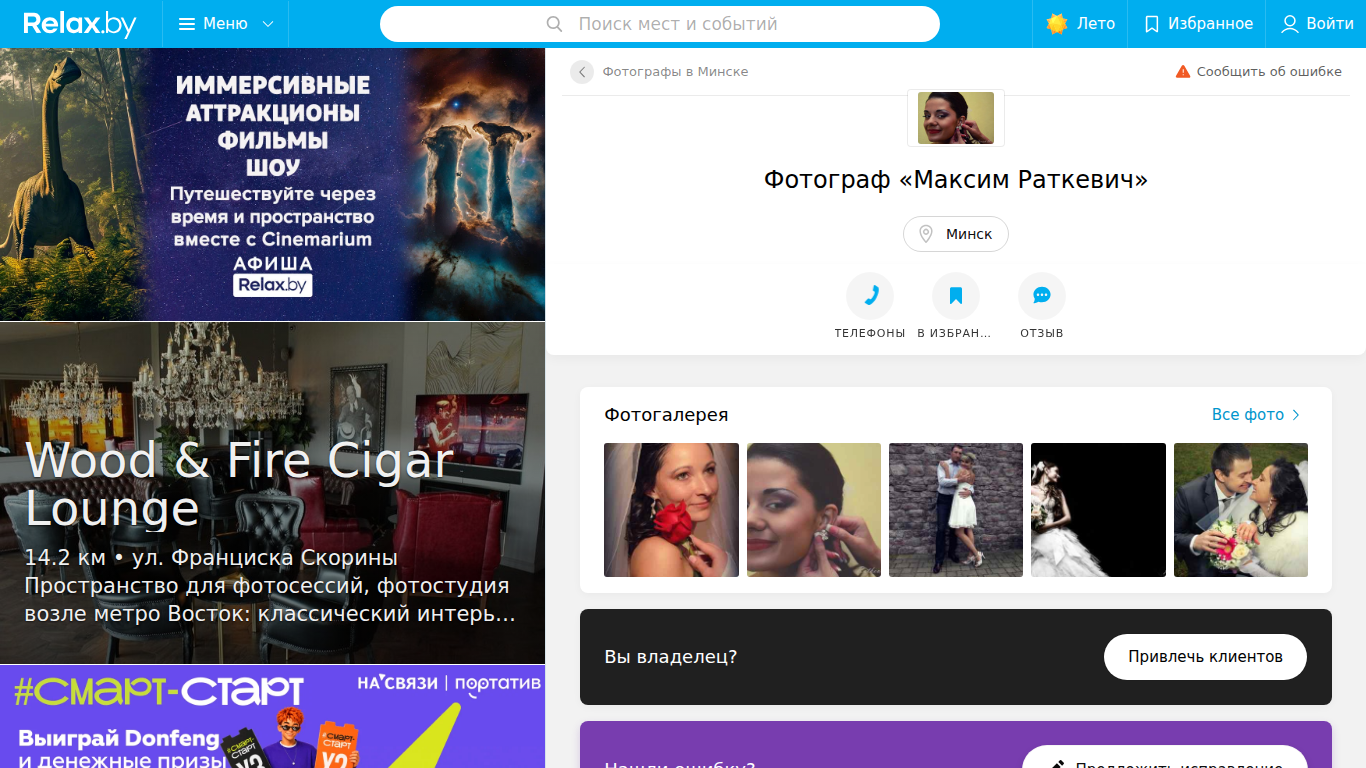Click the Сообщить об ошибке warning icon
This screenshot has width=1366, height=768.
point(1183,72)
